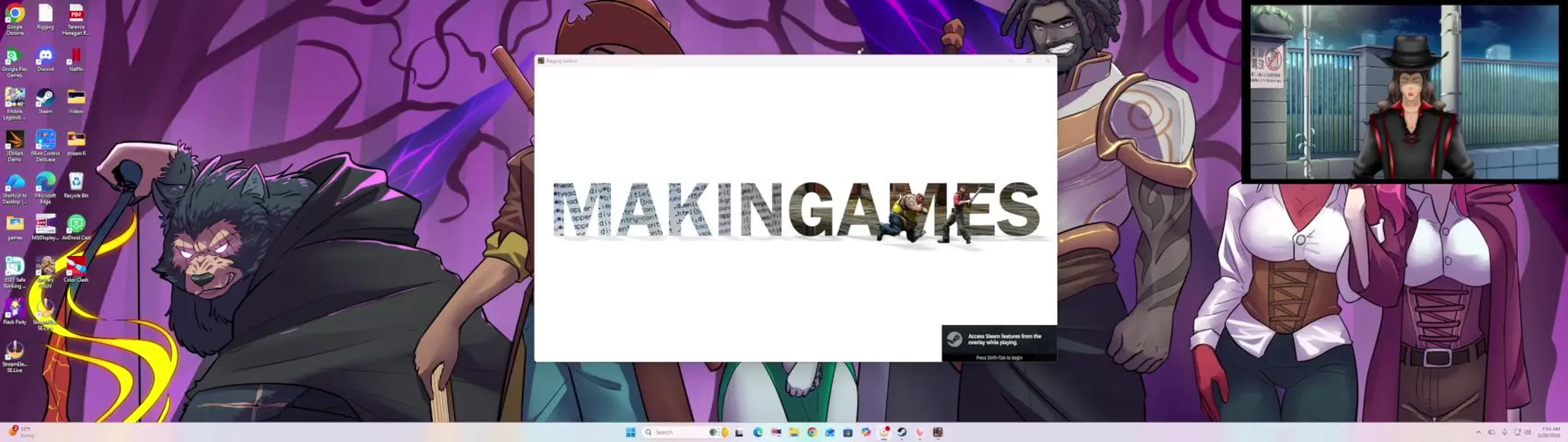Open the Windows Start menu

pyautogui.click(x=630, y=432)
